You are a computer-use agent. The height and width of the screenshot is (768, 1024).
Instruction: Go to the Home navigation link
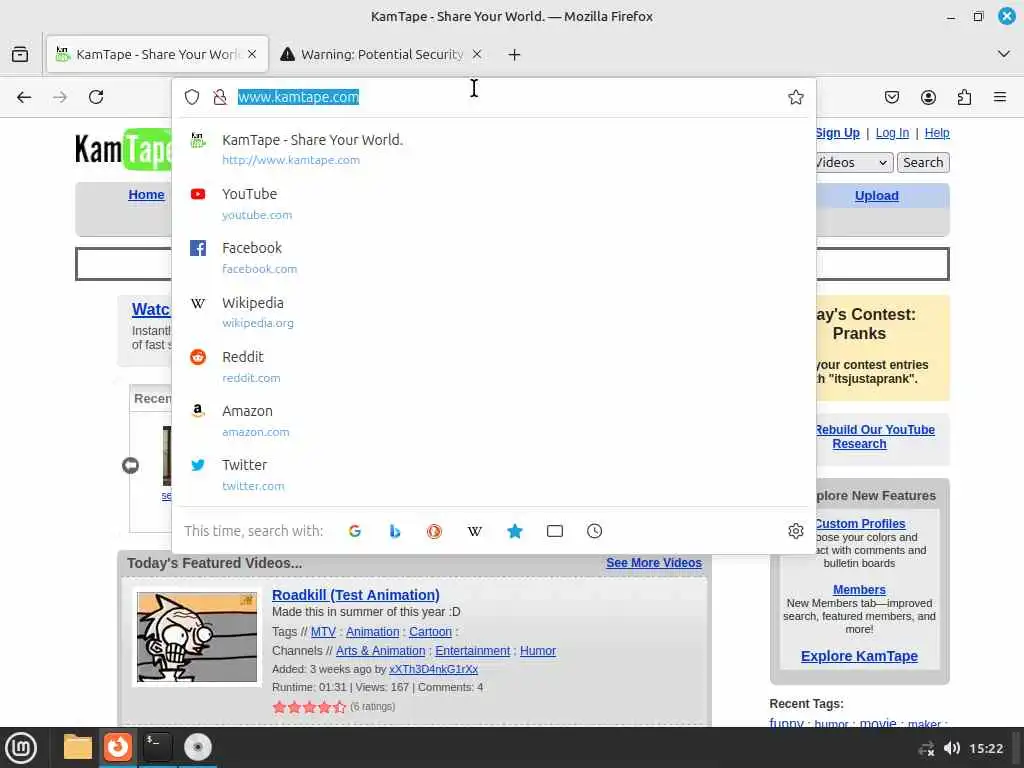pos(146,195)
